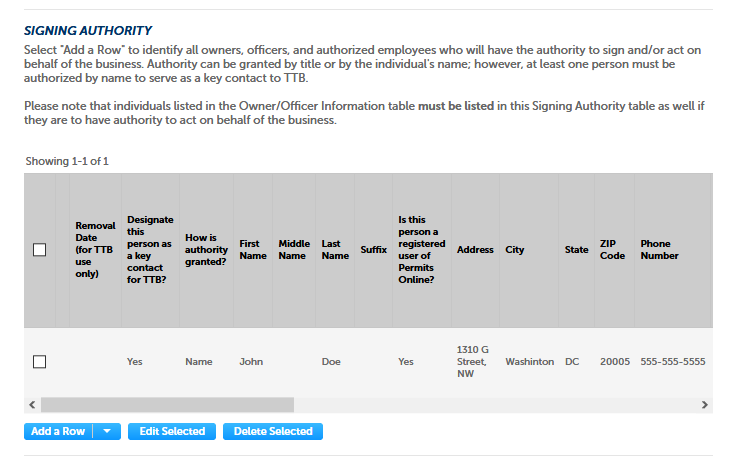Click the First Name column header
The width and height of the screenshot is (748, 467).
[253, 250]
